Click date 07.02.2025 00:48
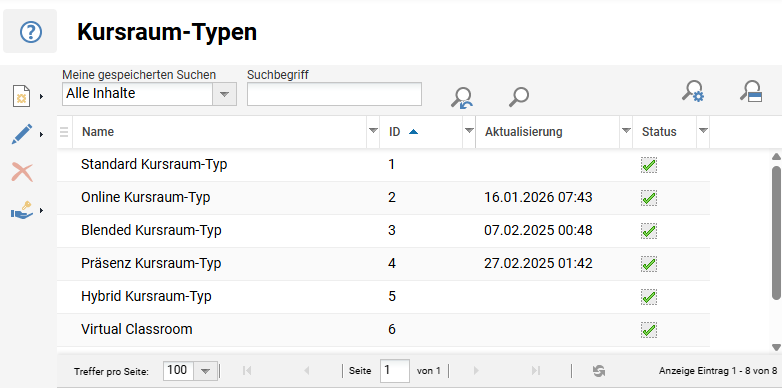Viewport: 782px width, 388px height. (x=538, y=230)
